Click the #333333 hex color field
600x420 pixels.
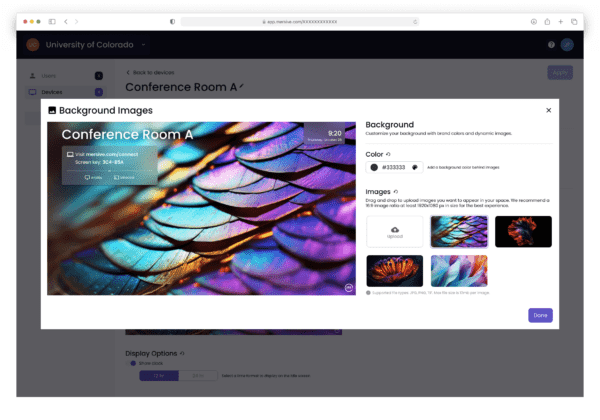pyautogui.click(x=394, y=167)
